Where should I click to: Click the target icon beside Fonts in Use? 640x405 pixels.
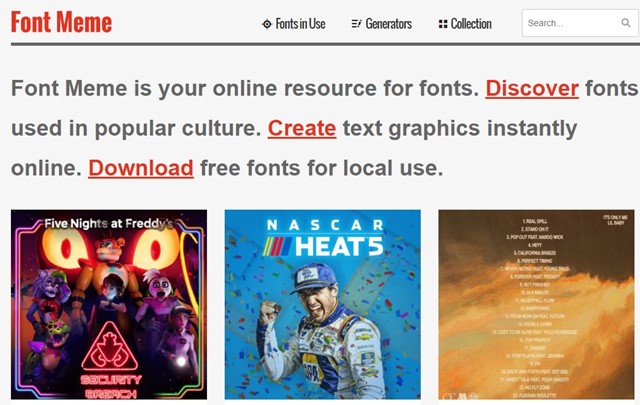267,24
